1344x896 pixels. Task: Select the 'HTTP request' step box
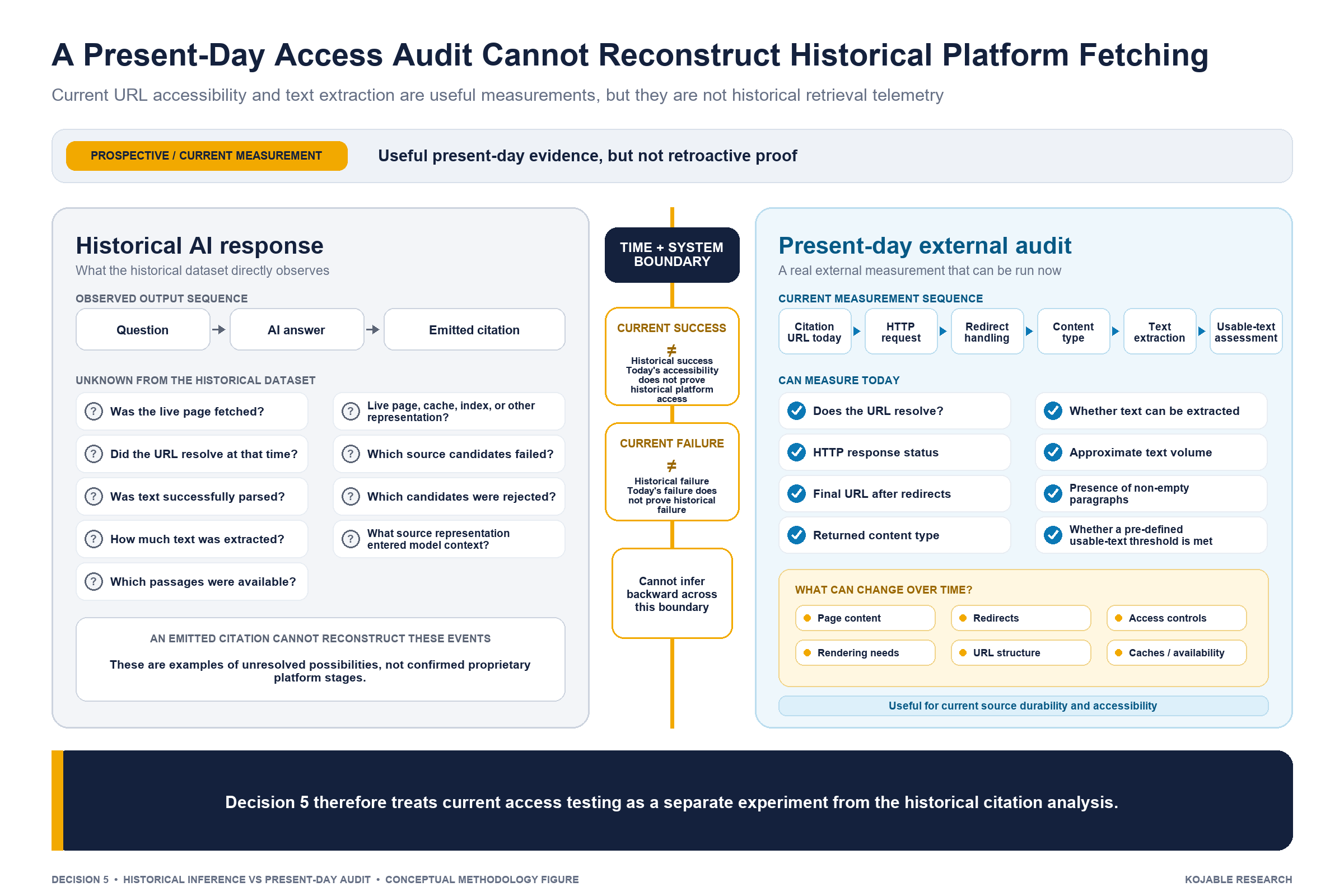[x=901, y=332]
